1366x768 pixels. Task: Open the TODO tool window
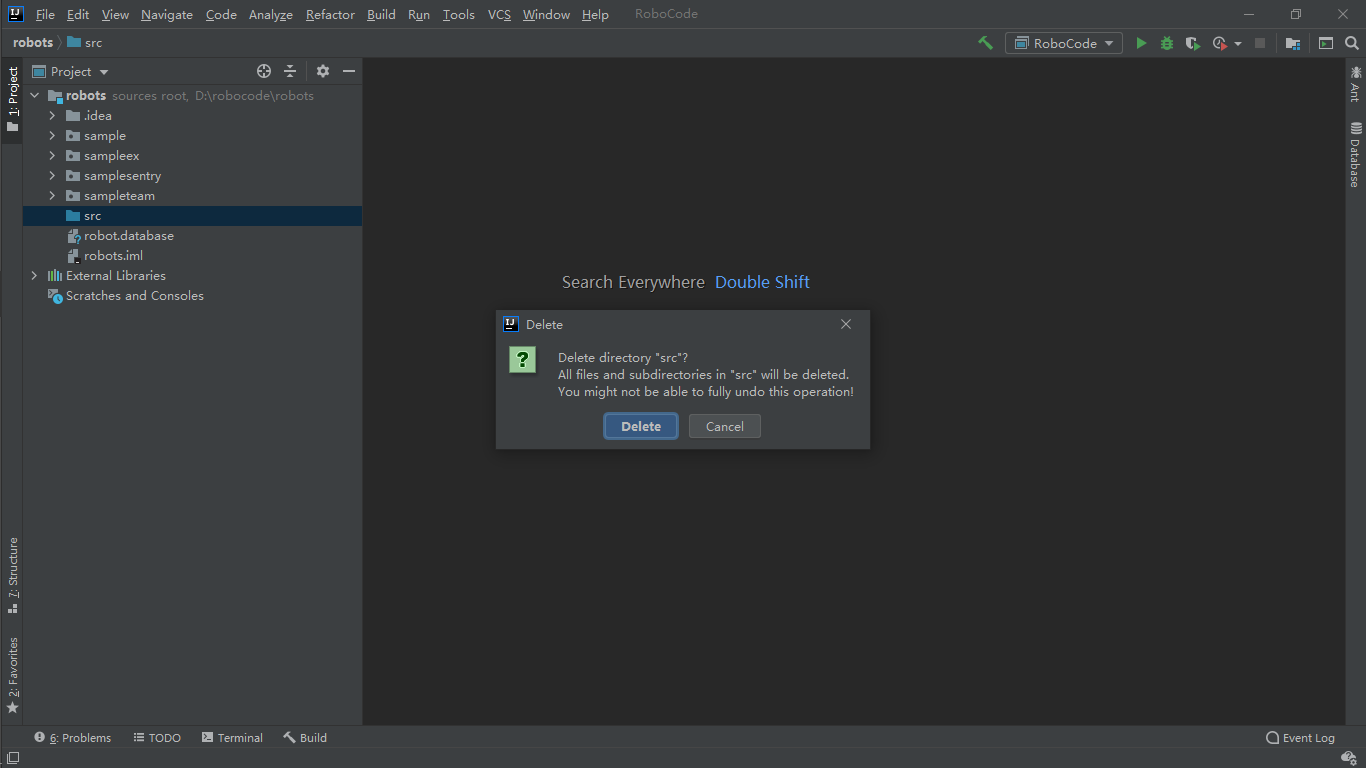[x=157, y=738]
